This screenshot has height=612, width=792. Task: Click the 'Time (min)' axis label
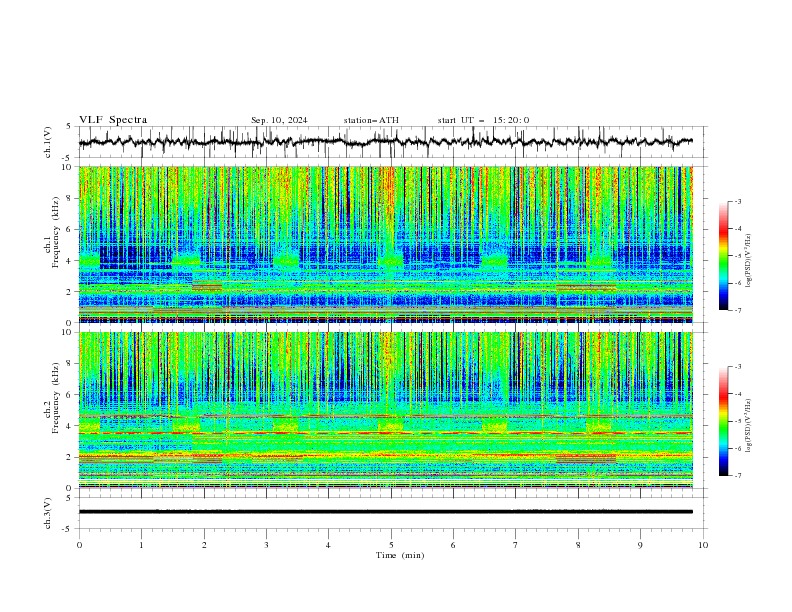400,555
